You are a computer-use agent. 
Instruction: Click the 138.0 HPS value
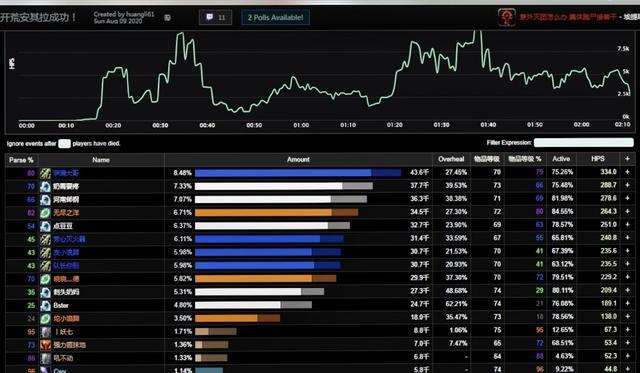pyautogui.click(x=609, y=317)
